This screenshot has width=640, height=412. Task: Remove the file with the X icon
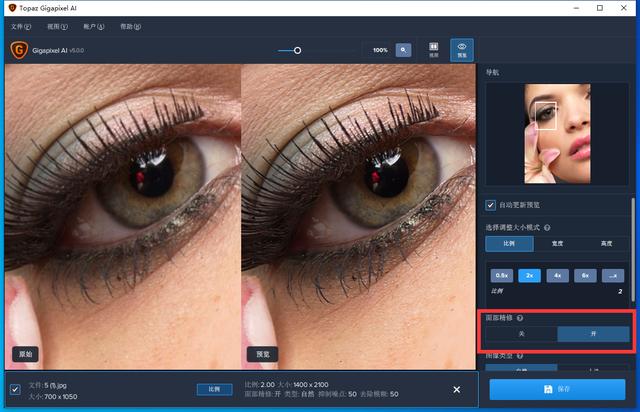[457, 389]
